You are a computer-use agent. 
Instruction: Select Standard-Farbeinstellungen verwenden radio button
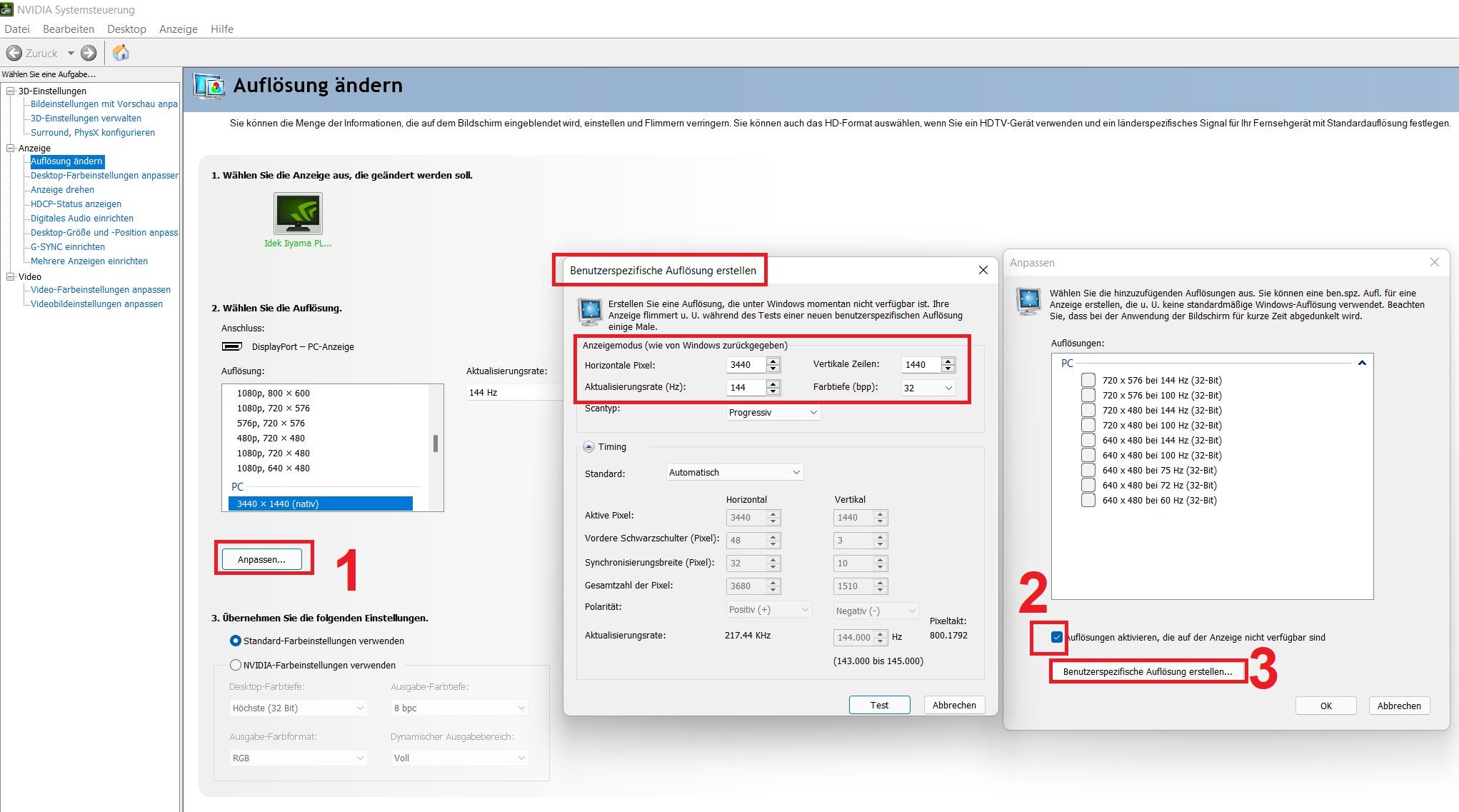click(235, 641)
